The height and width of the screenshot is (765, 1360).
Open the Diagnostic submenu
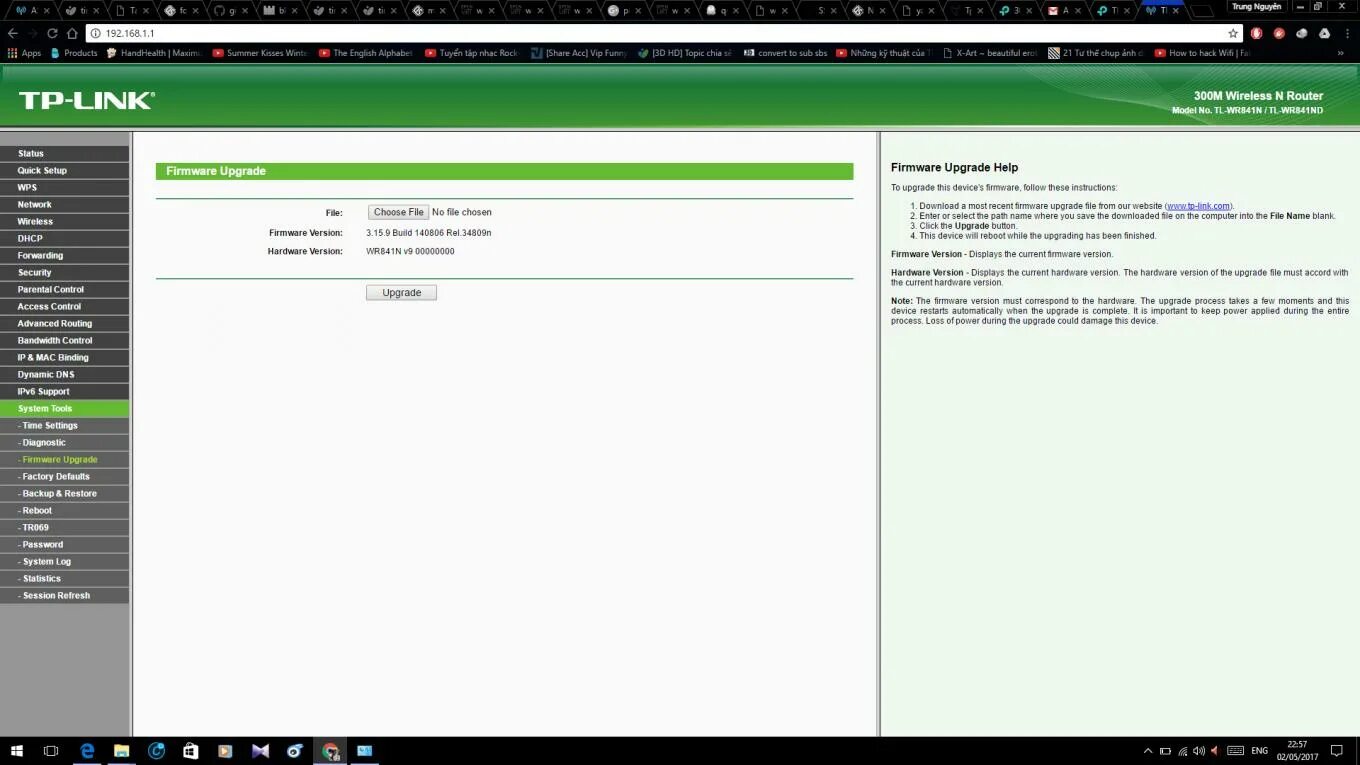pyautogui.click(x=65, y=443)
